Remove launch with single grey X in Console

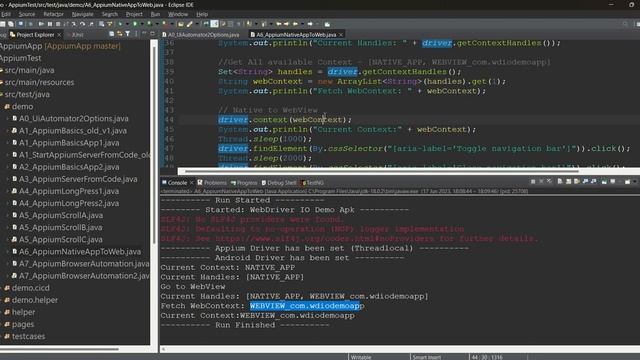coord(541,182)
